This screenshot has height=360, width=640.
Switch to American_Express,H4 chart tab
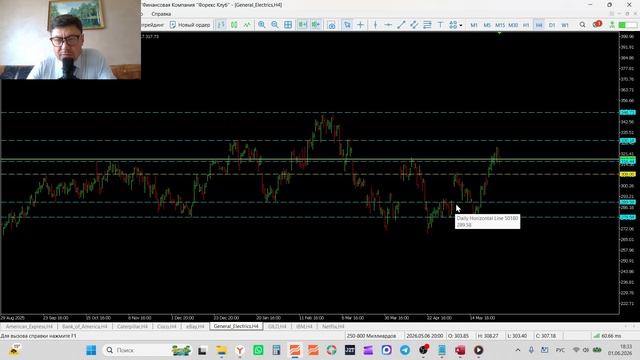29,327
